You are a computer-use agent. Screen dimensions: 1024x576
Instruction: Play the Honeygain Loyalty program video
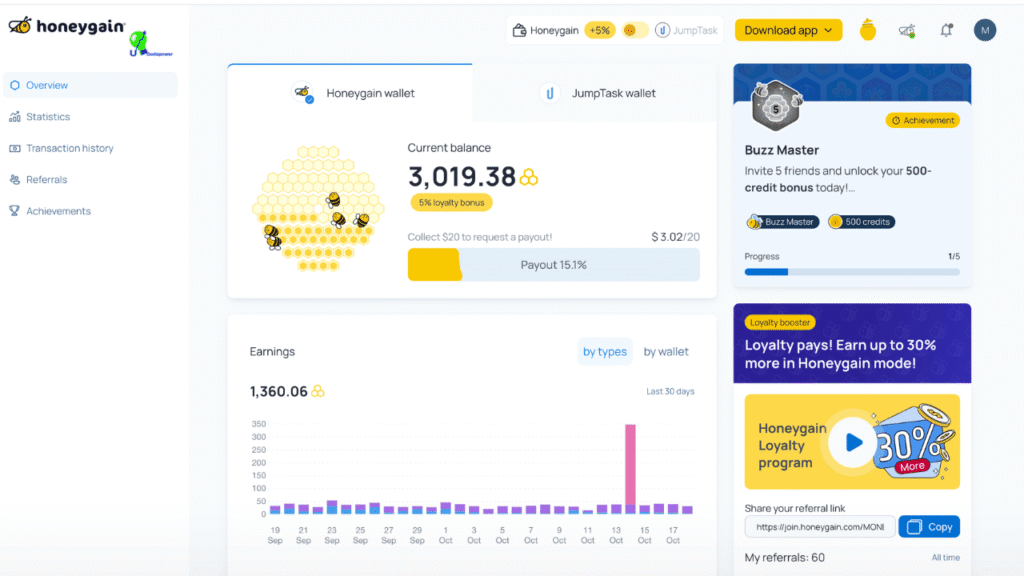click(852, 442)
